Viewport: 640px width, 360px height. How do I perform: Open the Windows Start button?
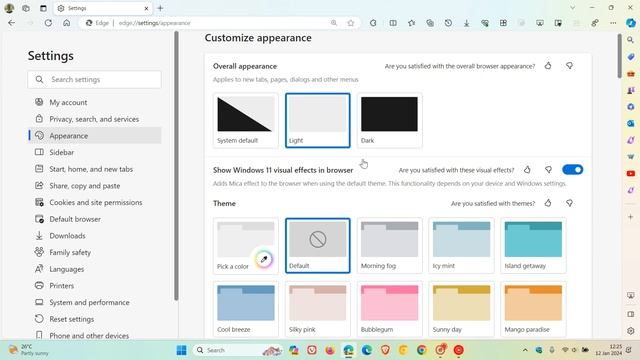(182, 350)
